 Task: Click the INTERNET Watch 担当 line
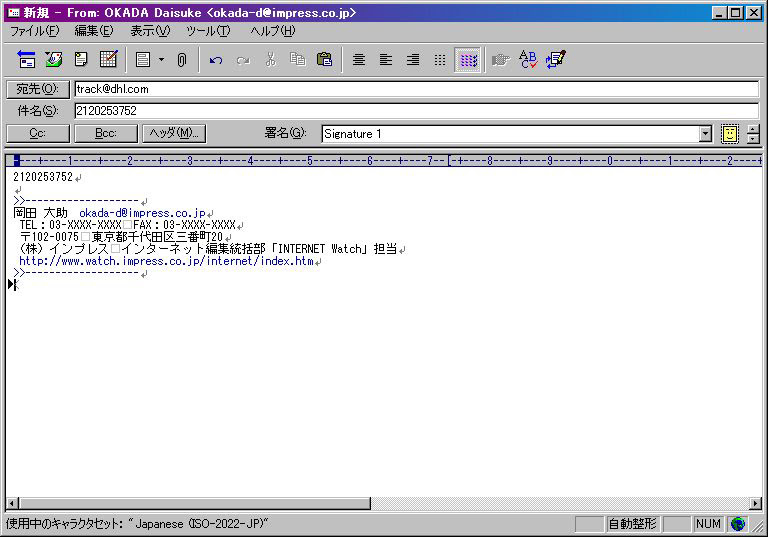tap(208, 249)
